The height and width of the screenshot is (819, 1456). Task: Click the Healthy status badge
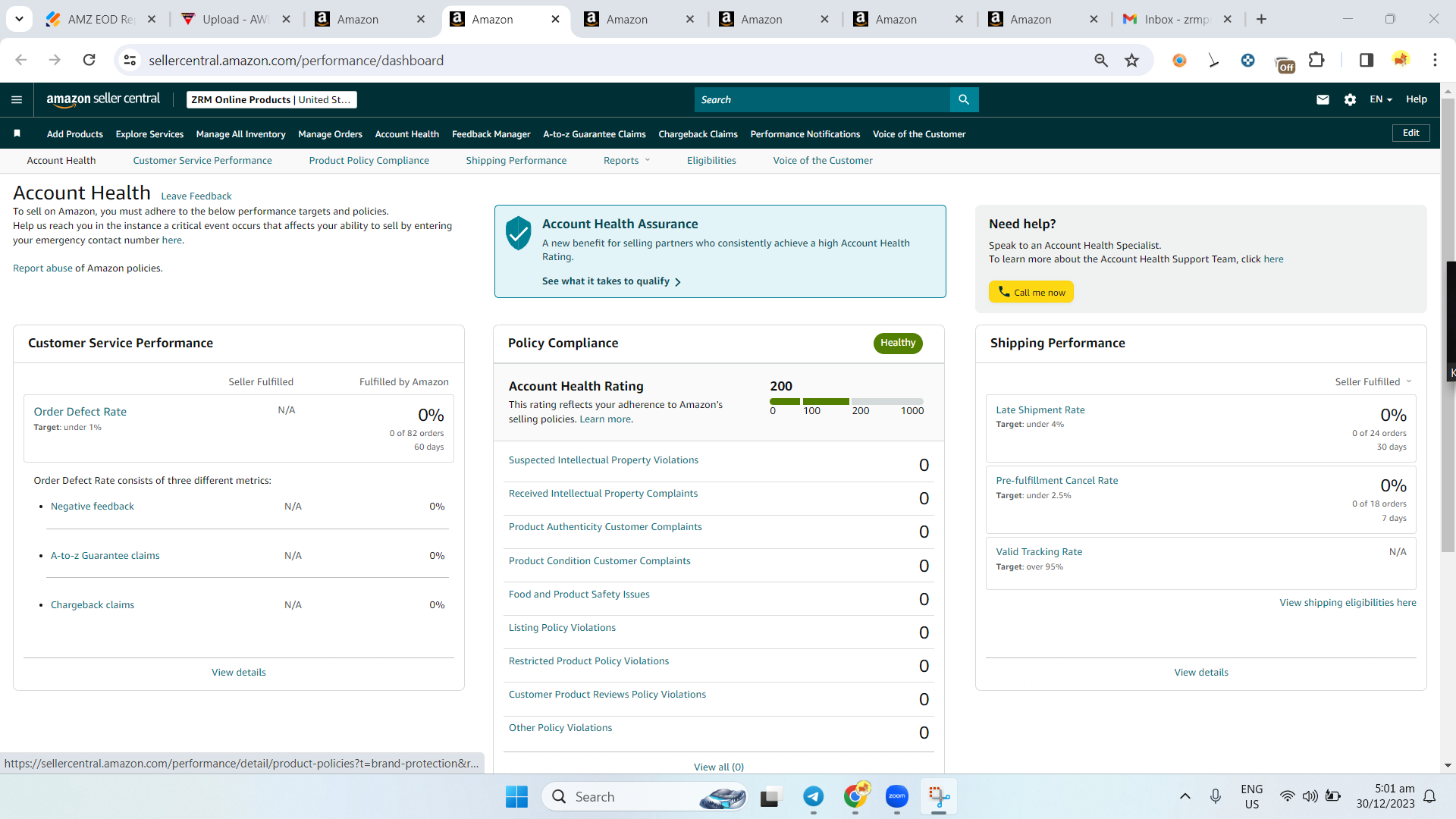898,343
